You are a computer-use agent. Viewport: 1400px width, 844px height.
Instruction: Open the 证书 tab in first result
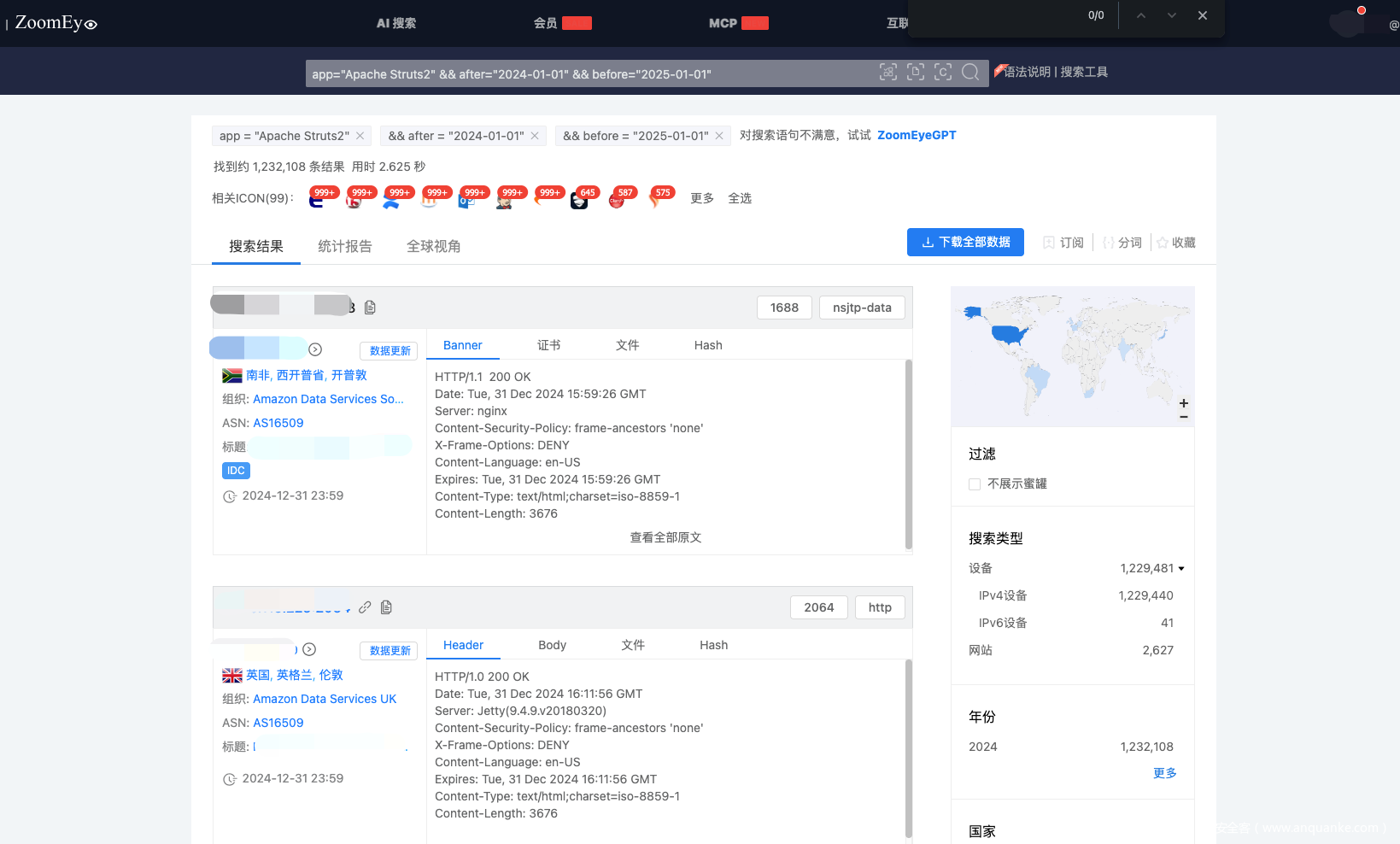pos(548,345)
